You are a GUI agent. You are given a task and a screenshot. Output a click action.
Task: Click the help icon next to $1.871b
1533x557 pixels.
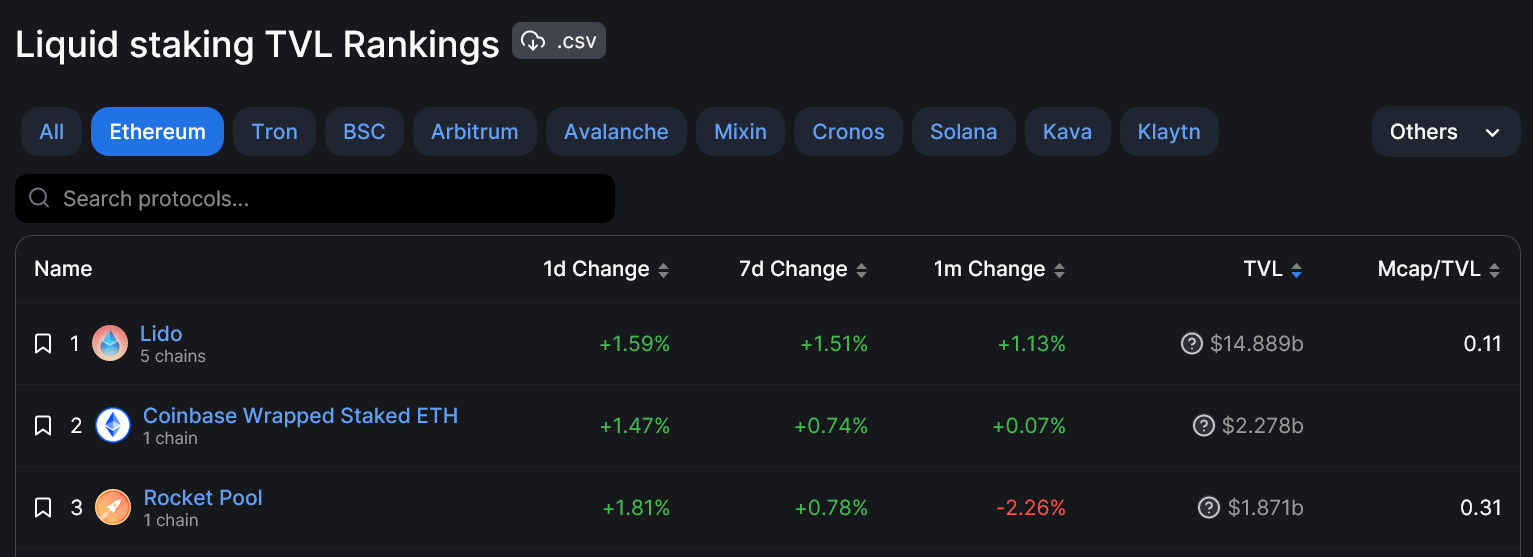coord(1209,508)
